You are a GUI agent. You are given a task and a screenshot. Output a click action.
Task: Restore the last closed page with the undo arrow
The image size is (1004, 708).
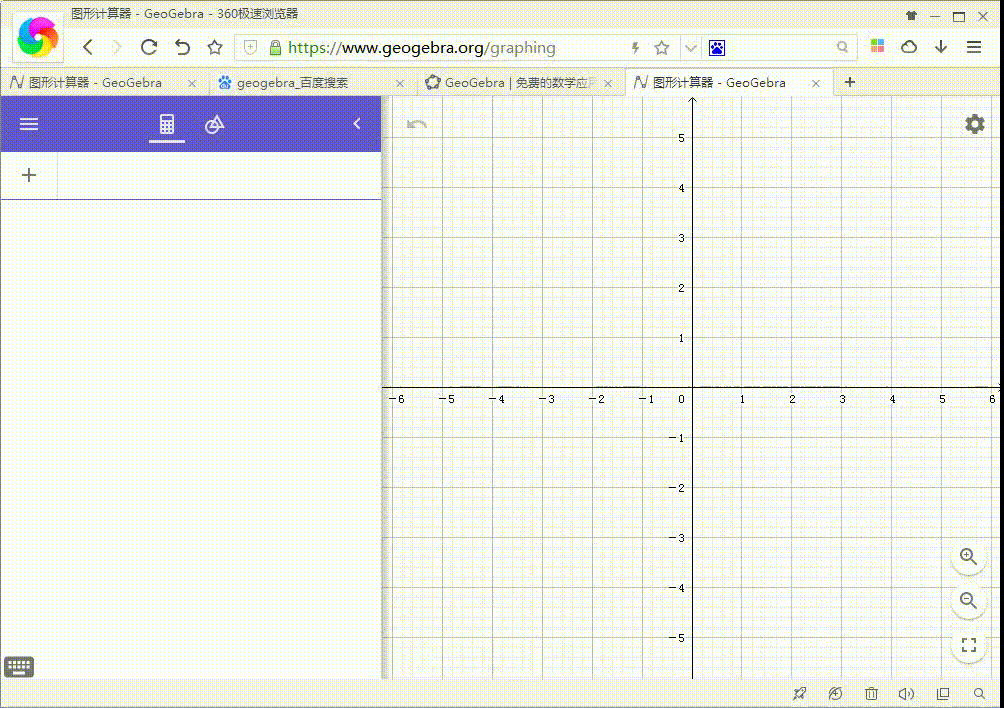pyautogui.click(x=182, y=47)
